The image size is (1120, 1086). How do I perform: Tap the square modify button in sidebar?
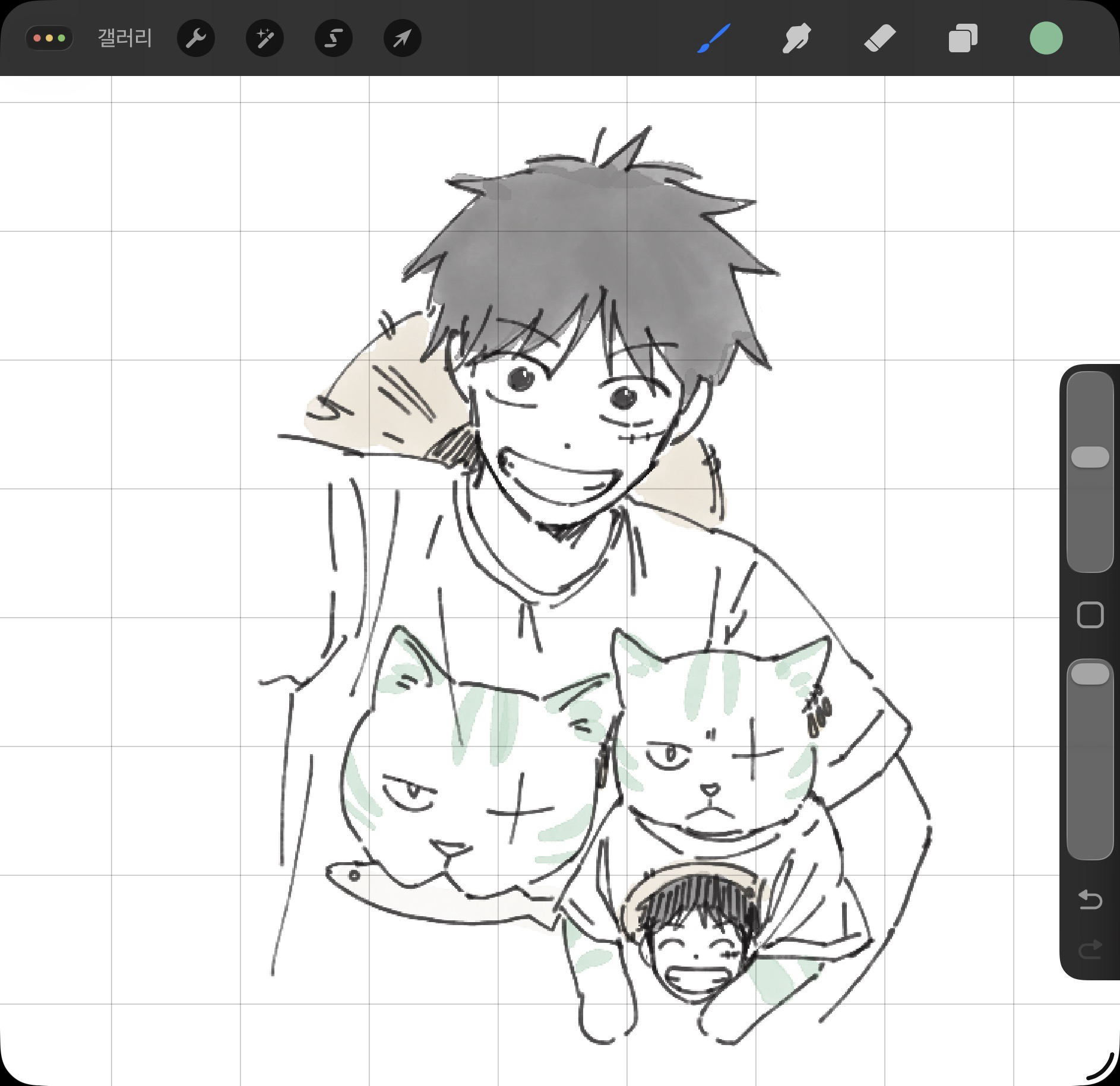coord(1090,615)
